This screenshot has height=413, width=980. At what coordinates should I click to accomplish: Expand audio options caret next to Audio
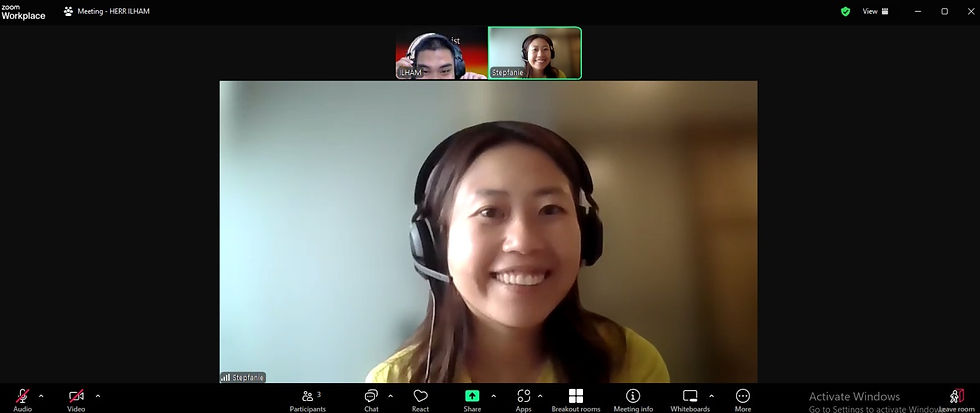[x=41, y=396]
